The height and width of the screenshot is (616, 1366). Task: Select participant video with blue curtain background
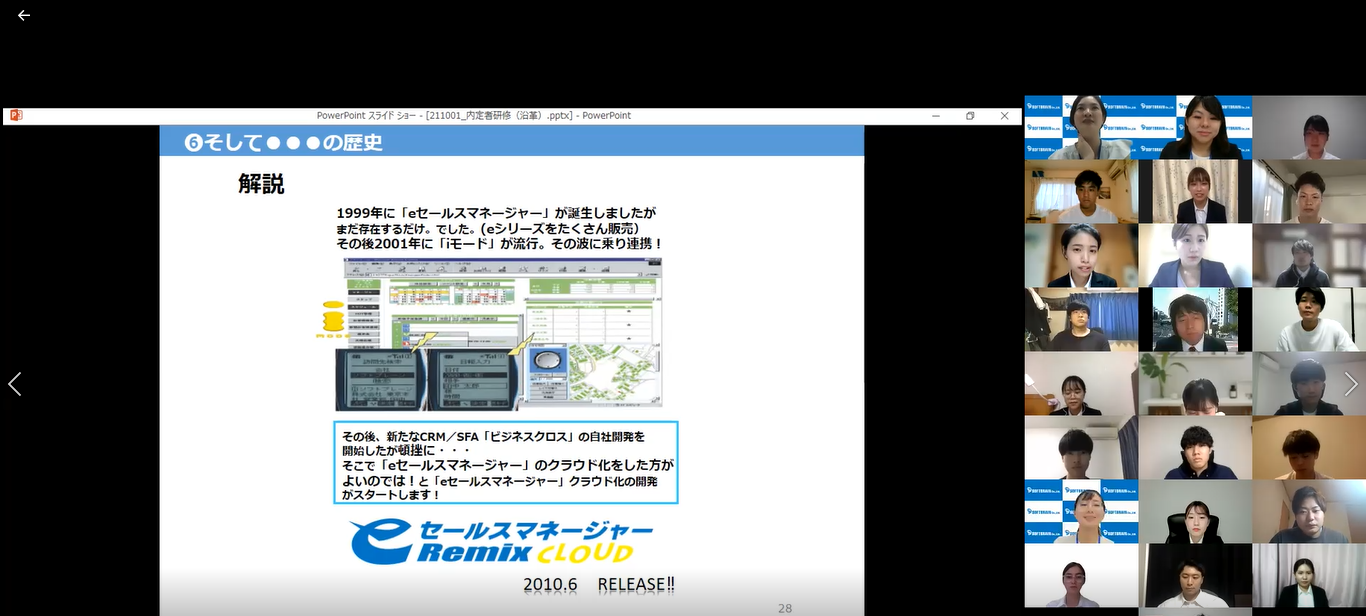point(1081,320)
